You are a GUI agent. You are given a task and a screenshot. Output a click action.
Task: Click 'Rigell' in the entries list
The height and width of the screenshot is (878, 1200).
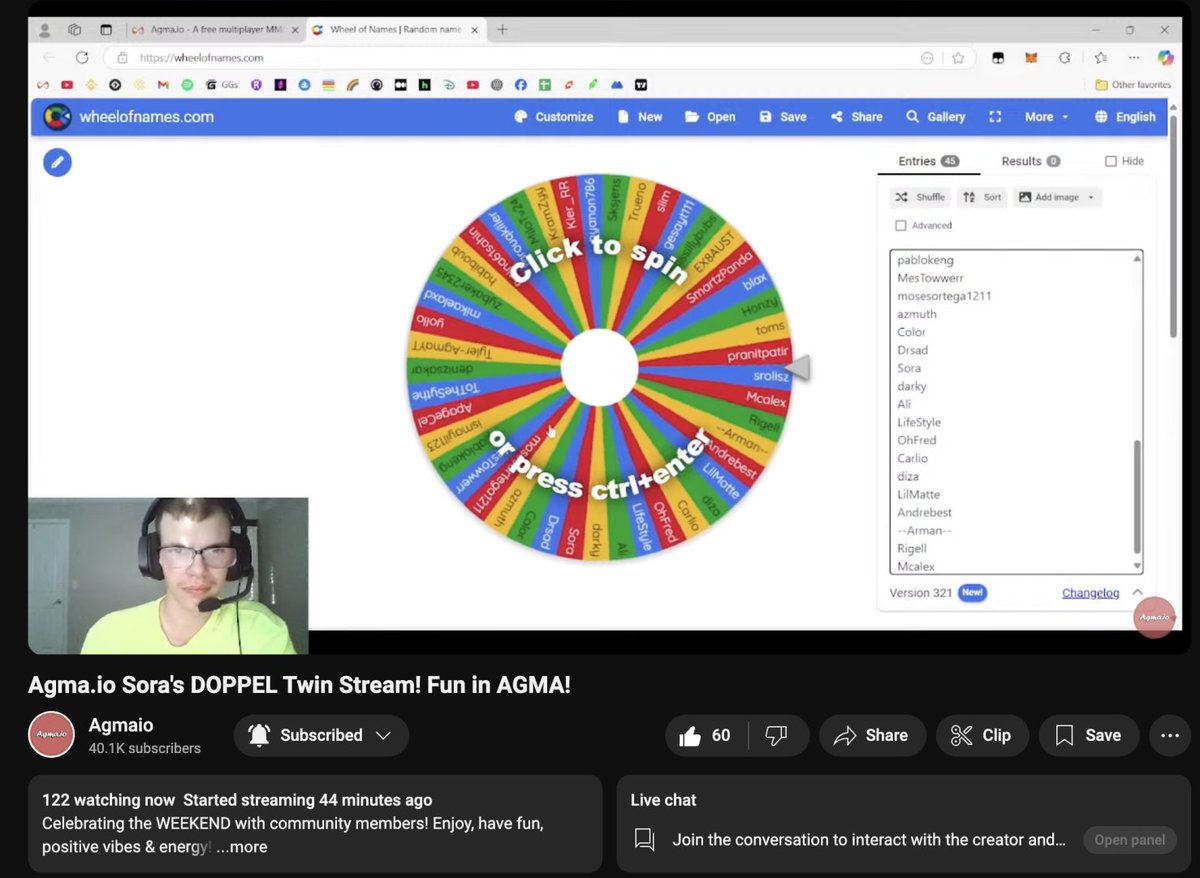click(912, 548)
